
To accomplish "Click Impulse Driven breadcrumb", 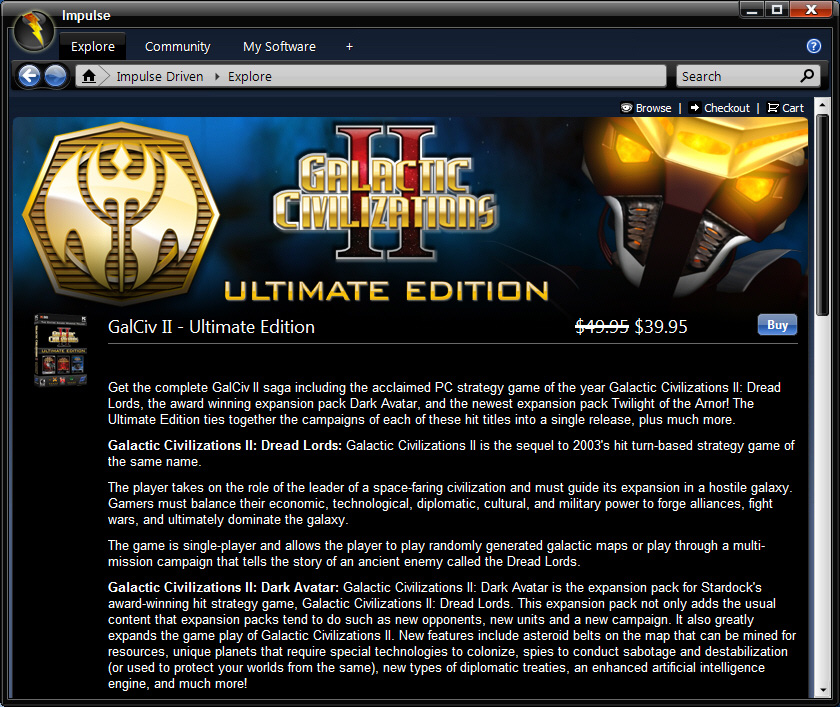I will 160,77.
